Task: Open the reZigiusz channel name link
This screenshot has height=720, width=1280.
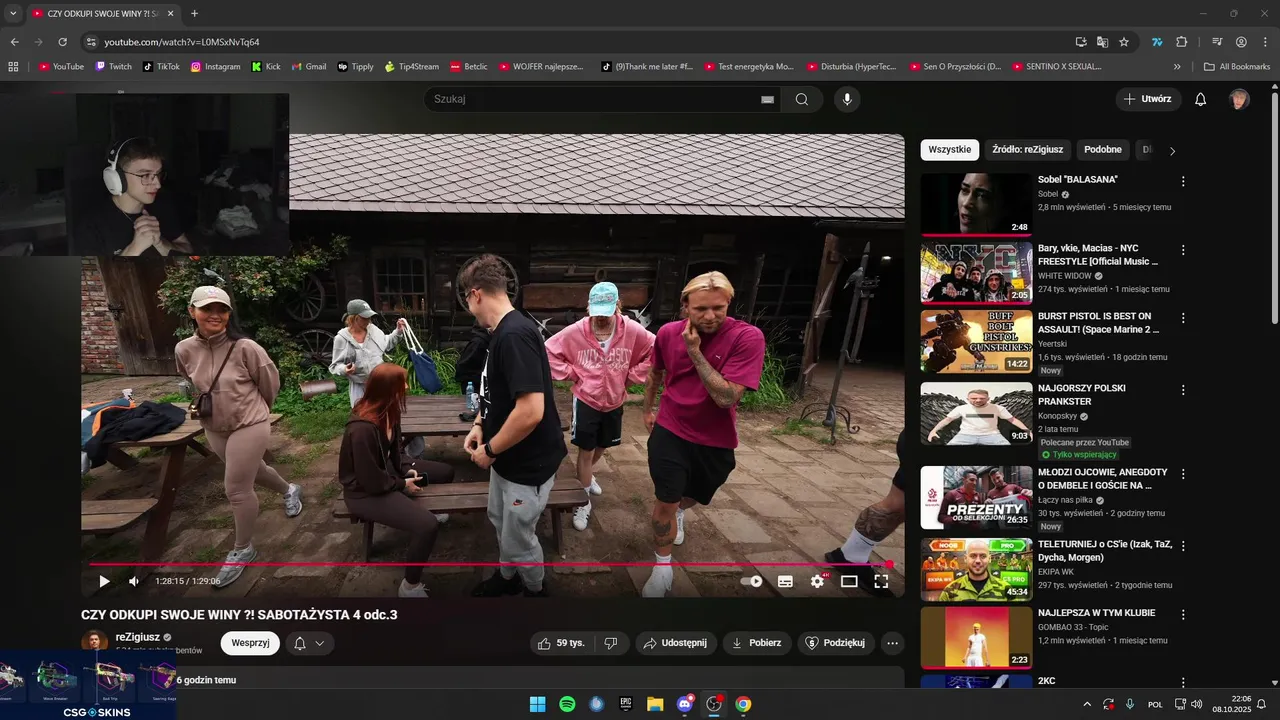Action: click(x=137, y=637)
